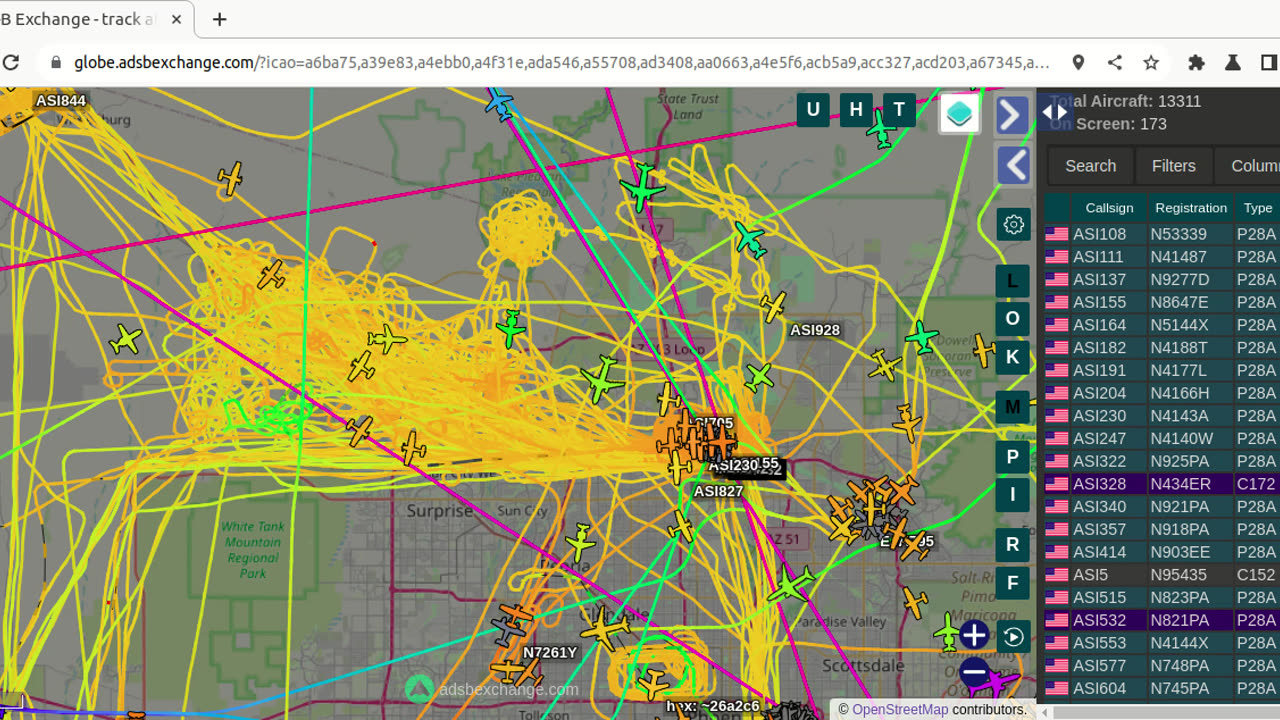This screenshot has width=1280, height=720.
Task: Toggle the F map button
Action: pyautogui.click(x=1012, y=582)
